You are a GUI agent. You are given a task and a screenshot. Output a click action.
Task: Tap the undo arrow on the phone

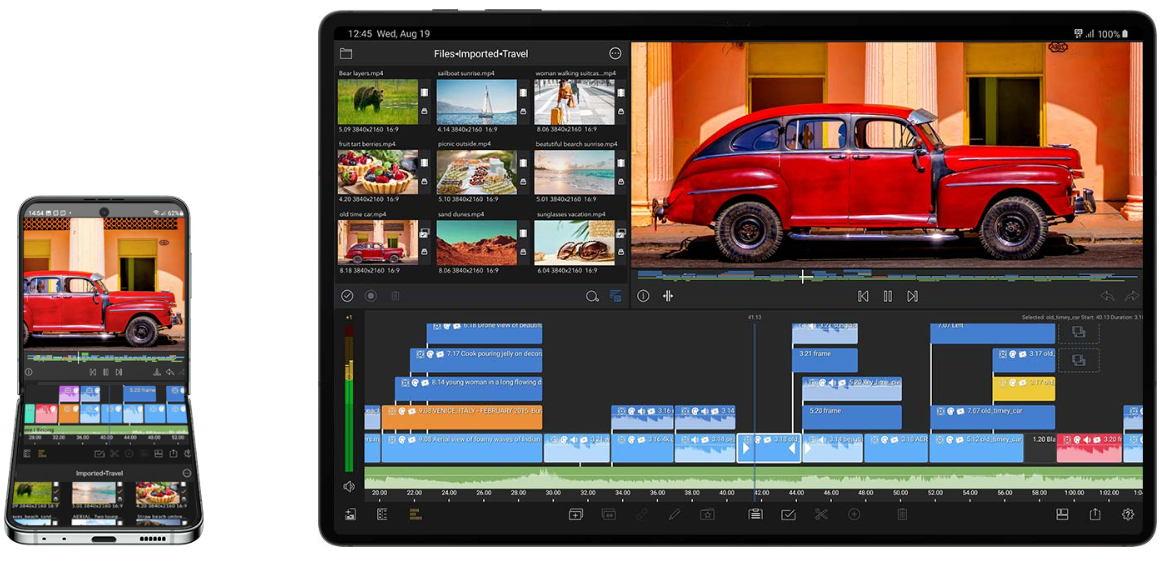(169, 372)
